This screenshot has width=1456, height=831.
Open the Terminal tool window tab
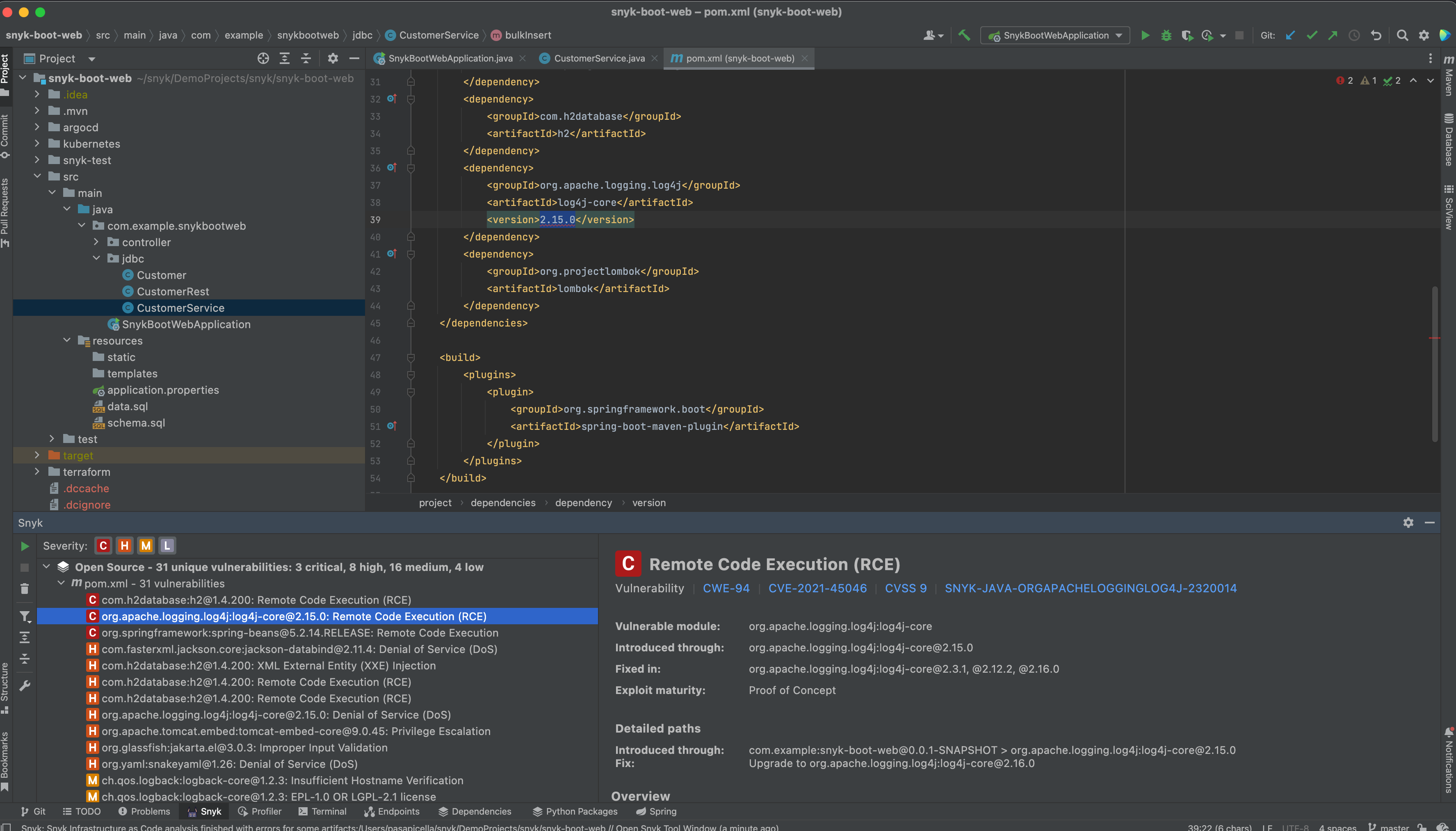point(322,811)
